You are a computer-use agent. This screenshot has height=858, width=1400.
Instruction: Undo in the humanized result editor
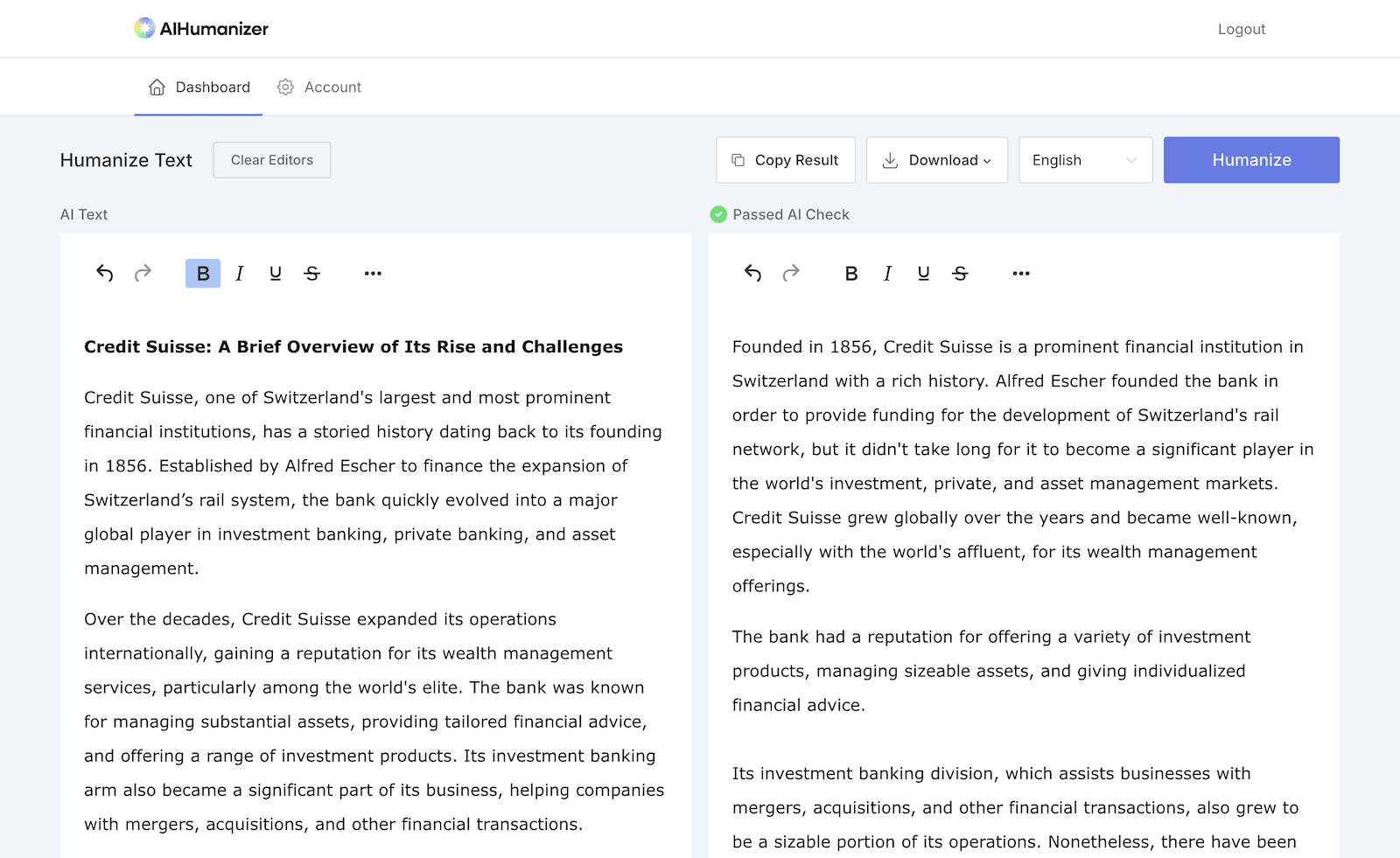[x=752, y=273]
